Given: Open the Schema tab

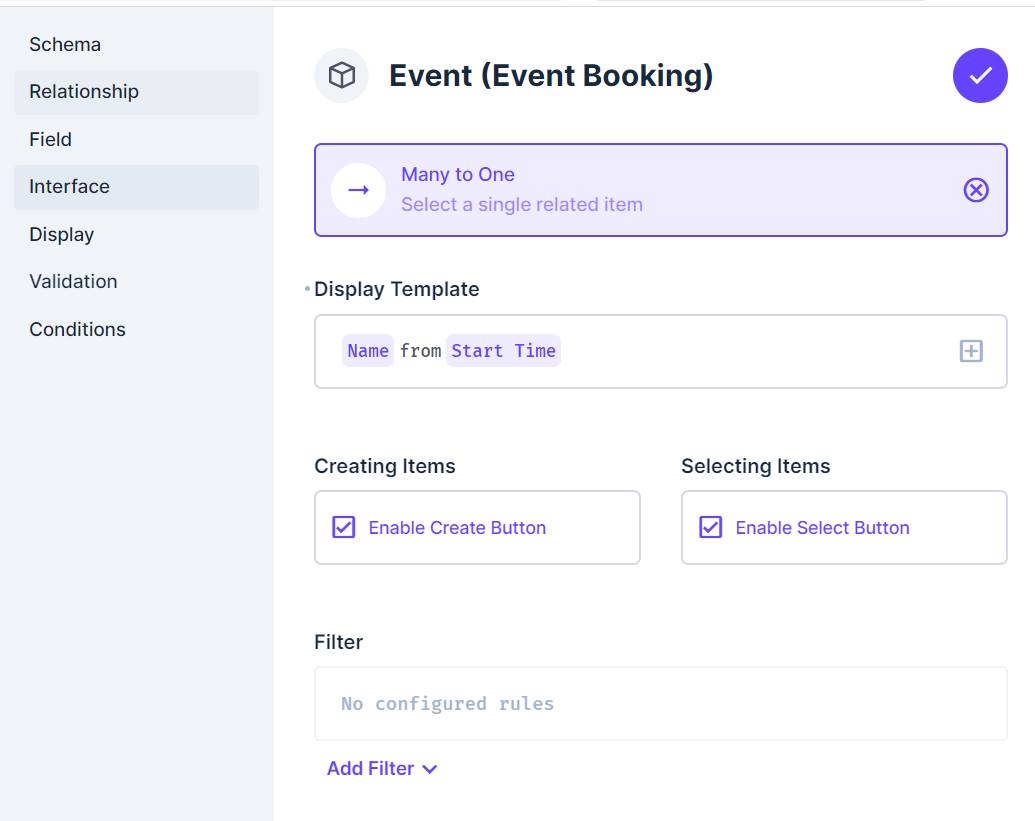Looking at the screenshot, I should coord(65,44).
